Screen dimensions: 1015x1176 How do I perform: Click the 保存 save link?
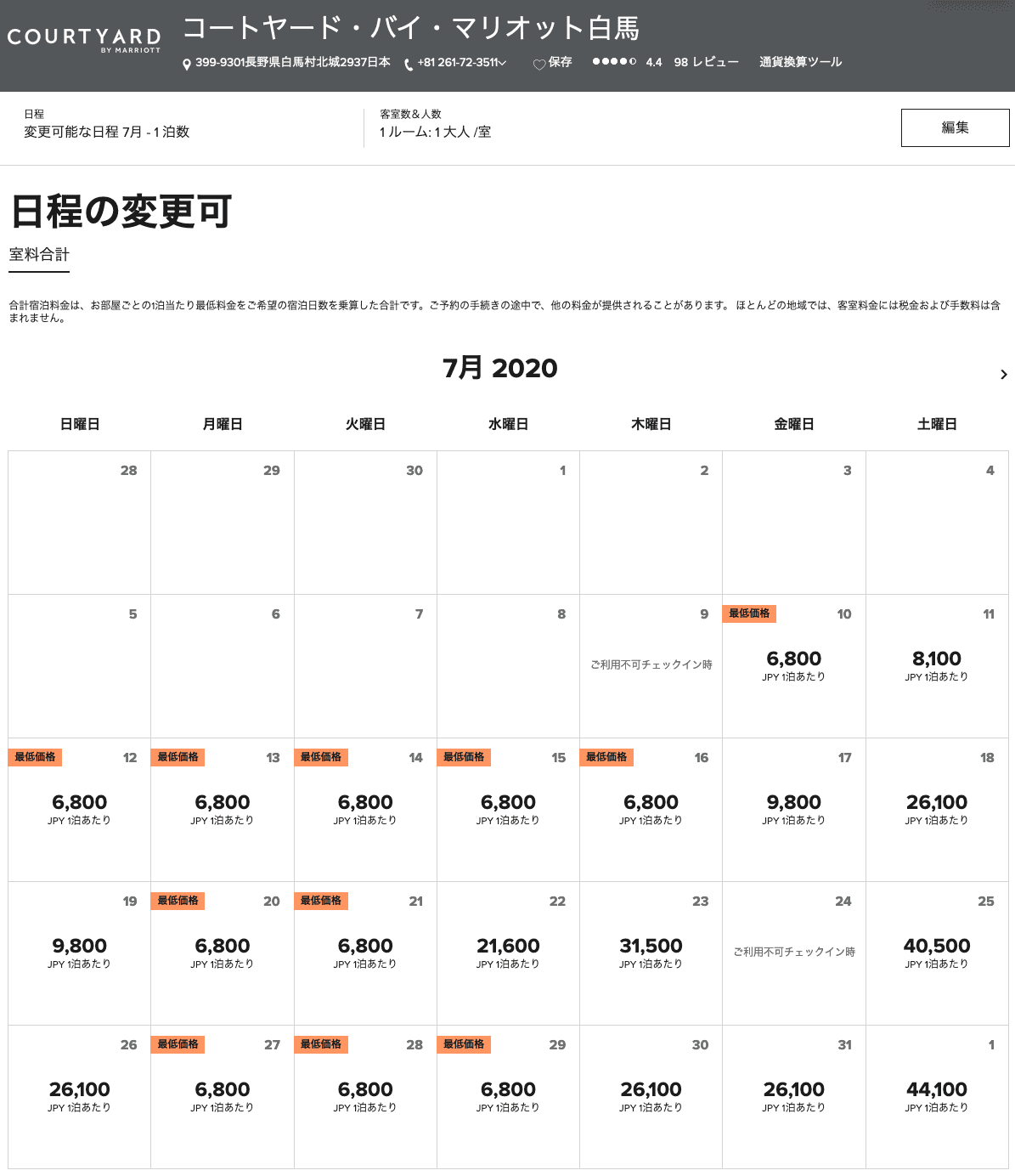pyautogui.click(x=560, y=62)
